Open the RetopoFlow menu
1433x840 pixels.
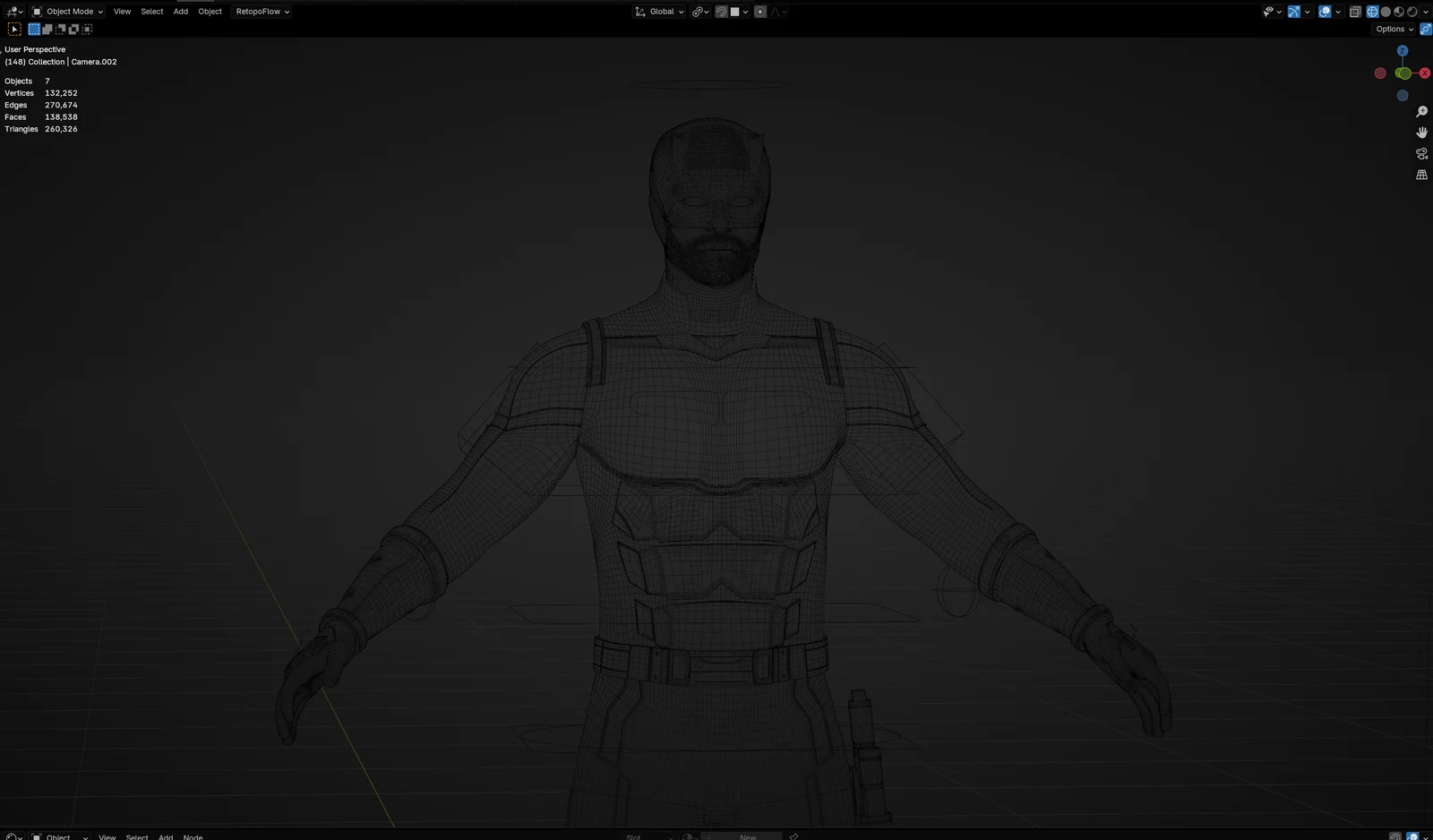coord(261,11)
